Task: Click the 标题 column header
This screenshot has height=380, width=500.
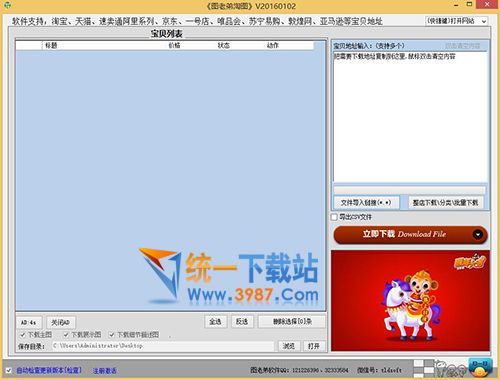Action: click(51, 45)
